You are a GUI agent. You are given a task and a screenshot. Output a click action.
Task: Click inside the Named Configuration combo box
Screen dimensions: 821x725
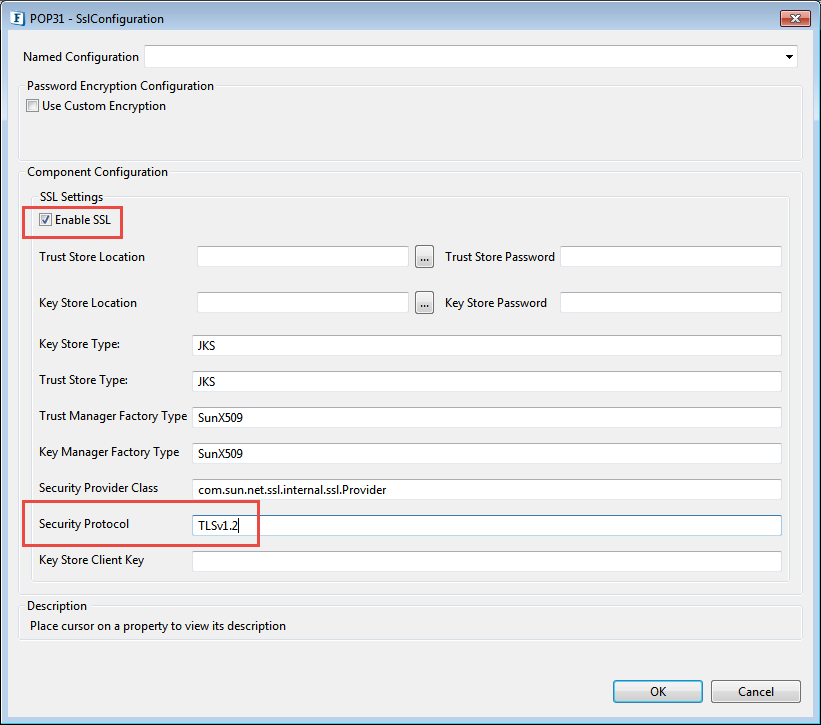pos(471,57)
